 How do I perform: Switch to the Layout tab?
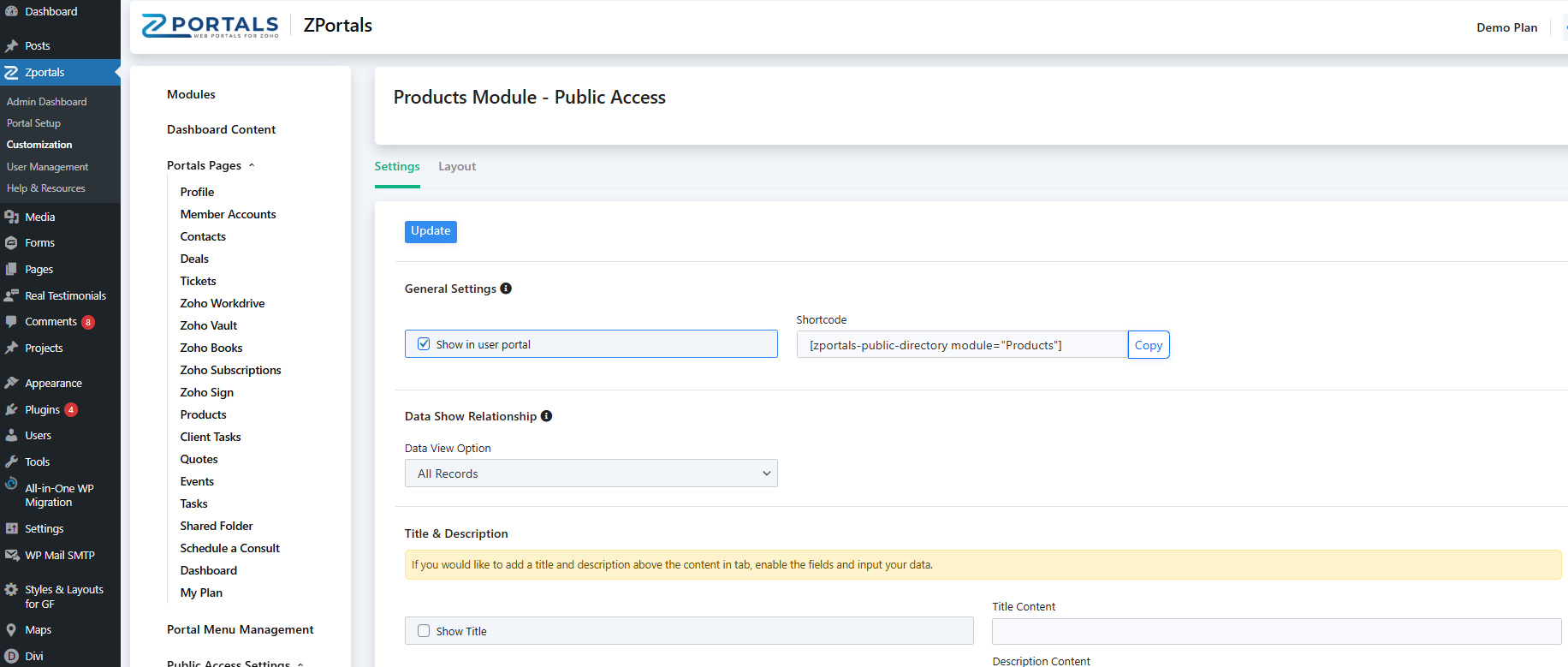tap(457, 167)
